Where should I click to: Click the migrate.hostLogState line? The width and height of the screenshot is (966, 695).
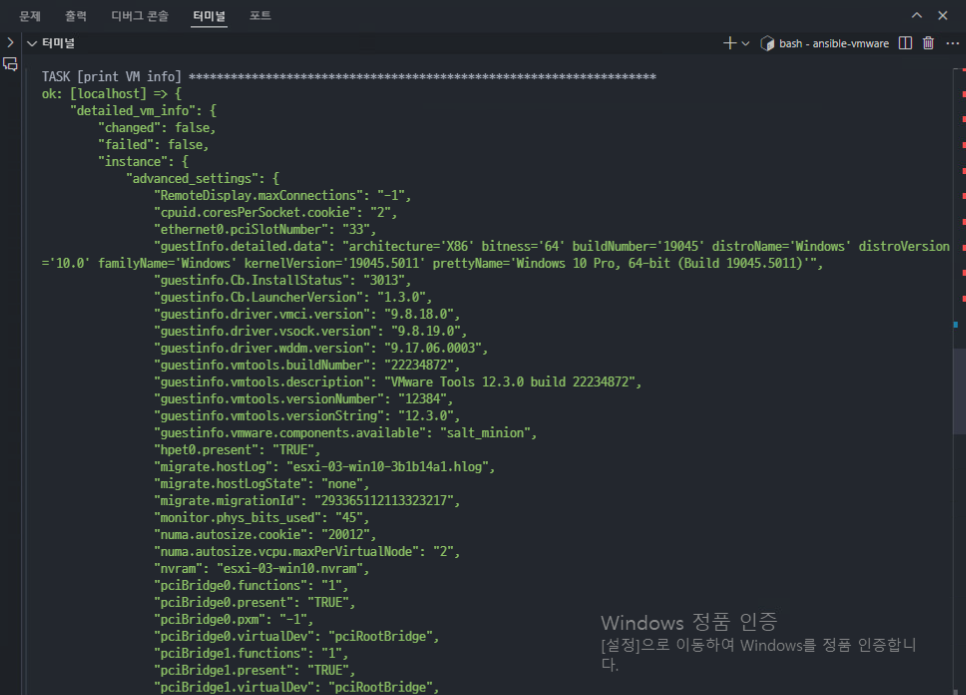click(x=261, y=483)
